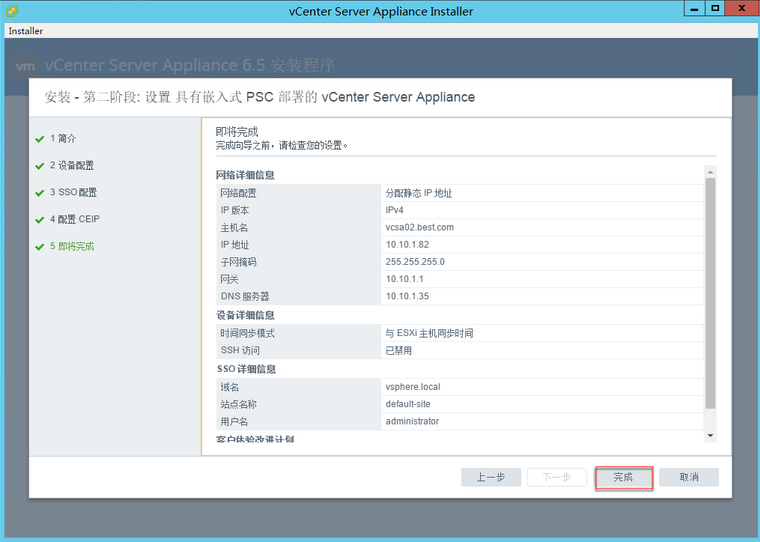Viewport: 760px width, 542px height.
Task: Click the gateway value 10.10.1.1
Action: coord(404,279)
